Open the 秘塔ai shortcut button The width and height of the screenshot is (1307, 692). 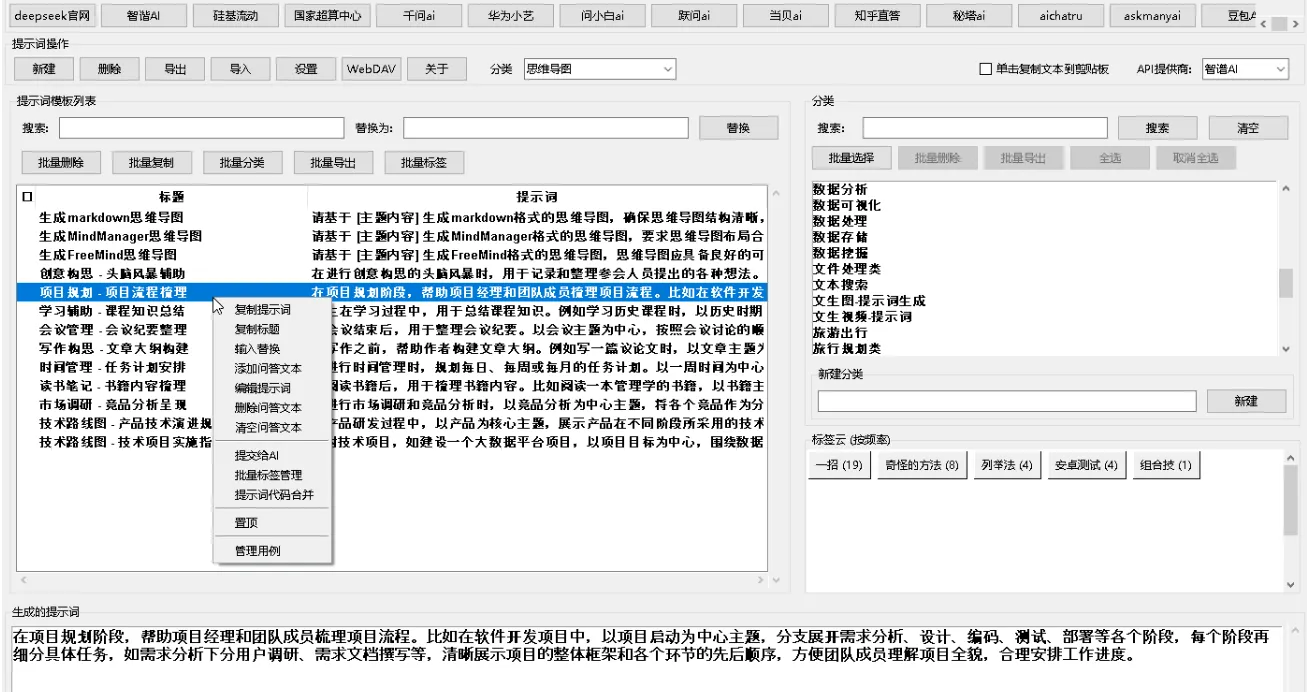click(970, 16)
